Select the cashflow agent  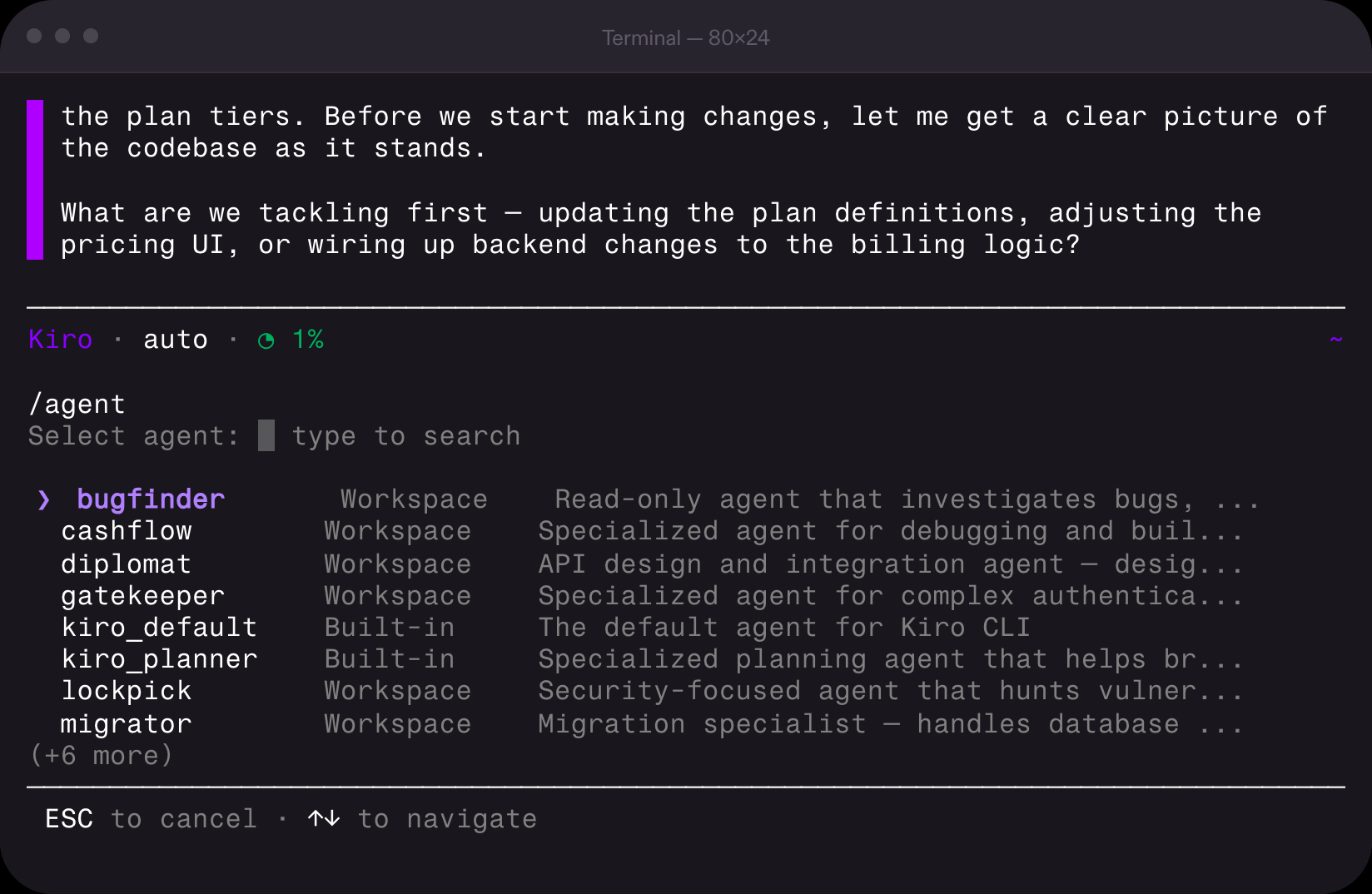coord(127,531)
